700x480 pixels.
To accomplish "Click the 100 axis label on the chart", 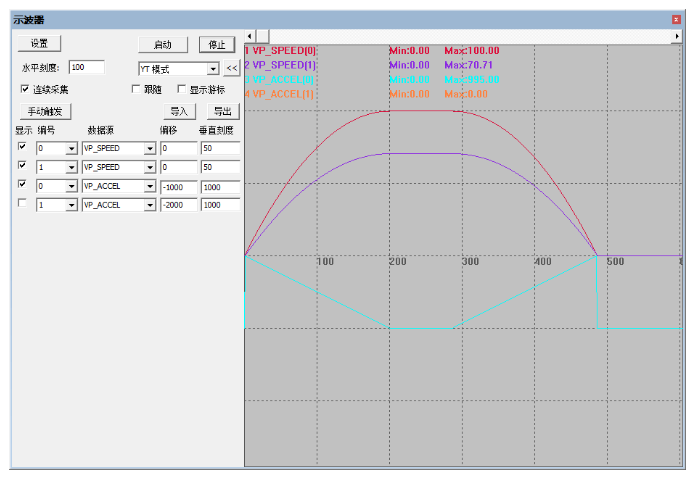I will [325, 262].
